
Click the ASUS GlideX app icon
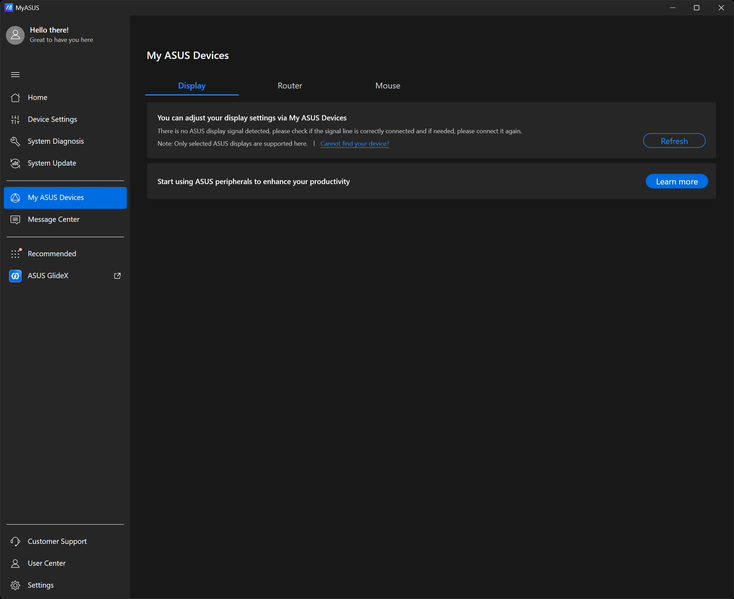[15, 276]
